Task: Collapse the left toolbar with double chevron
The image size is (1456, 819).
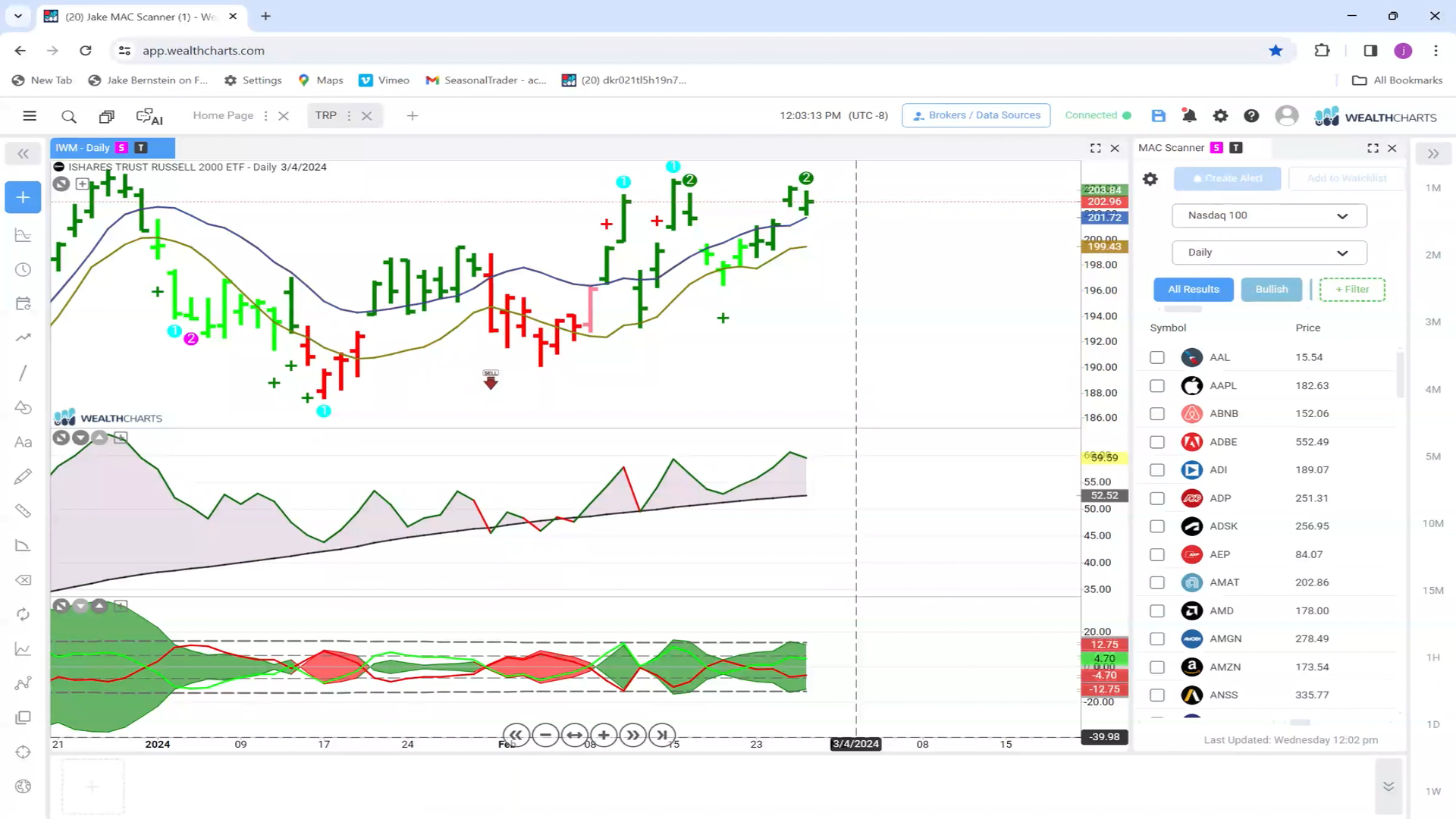Action: (x=23, y=154)
